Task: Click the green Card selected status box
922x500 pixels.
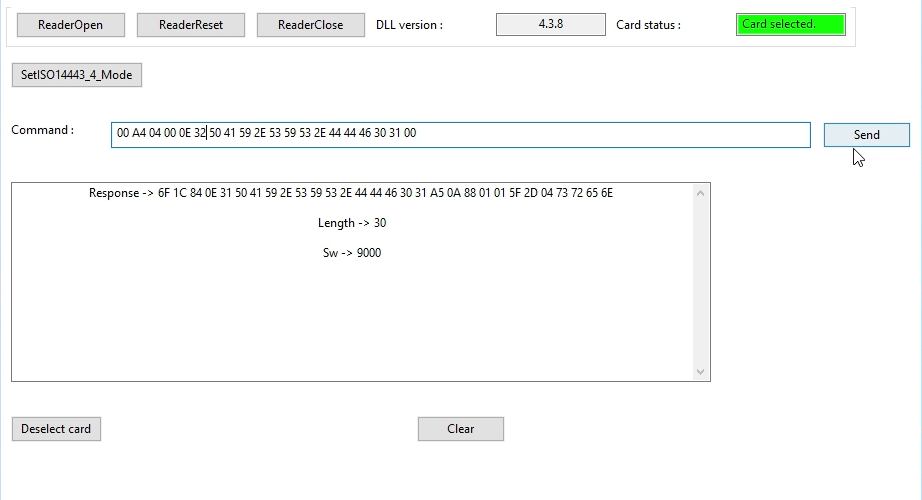Action: 790,24
